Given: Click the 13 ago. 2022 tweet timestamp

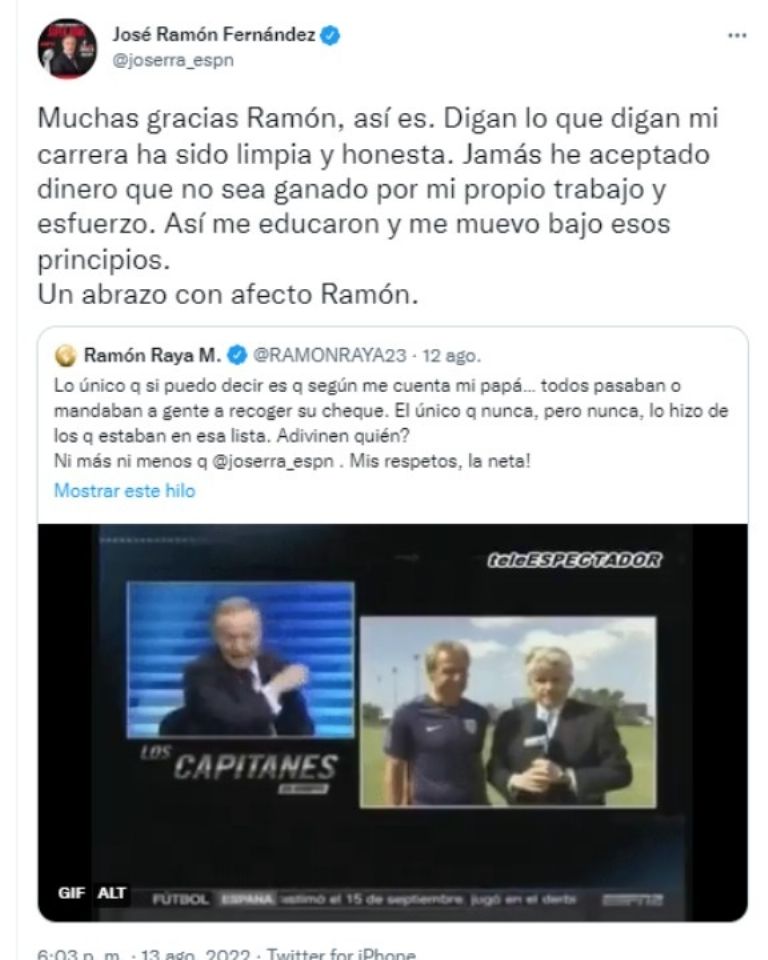Looking at the screenshot, I should [195, 954].
